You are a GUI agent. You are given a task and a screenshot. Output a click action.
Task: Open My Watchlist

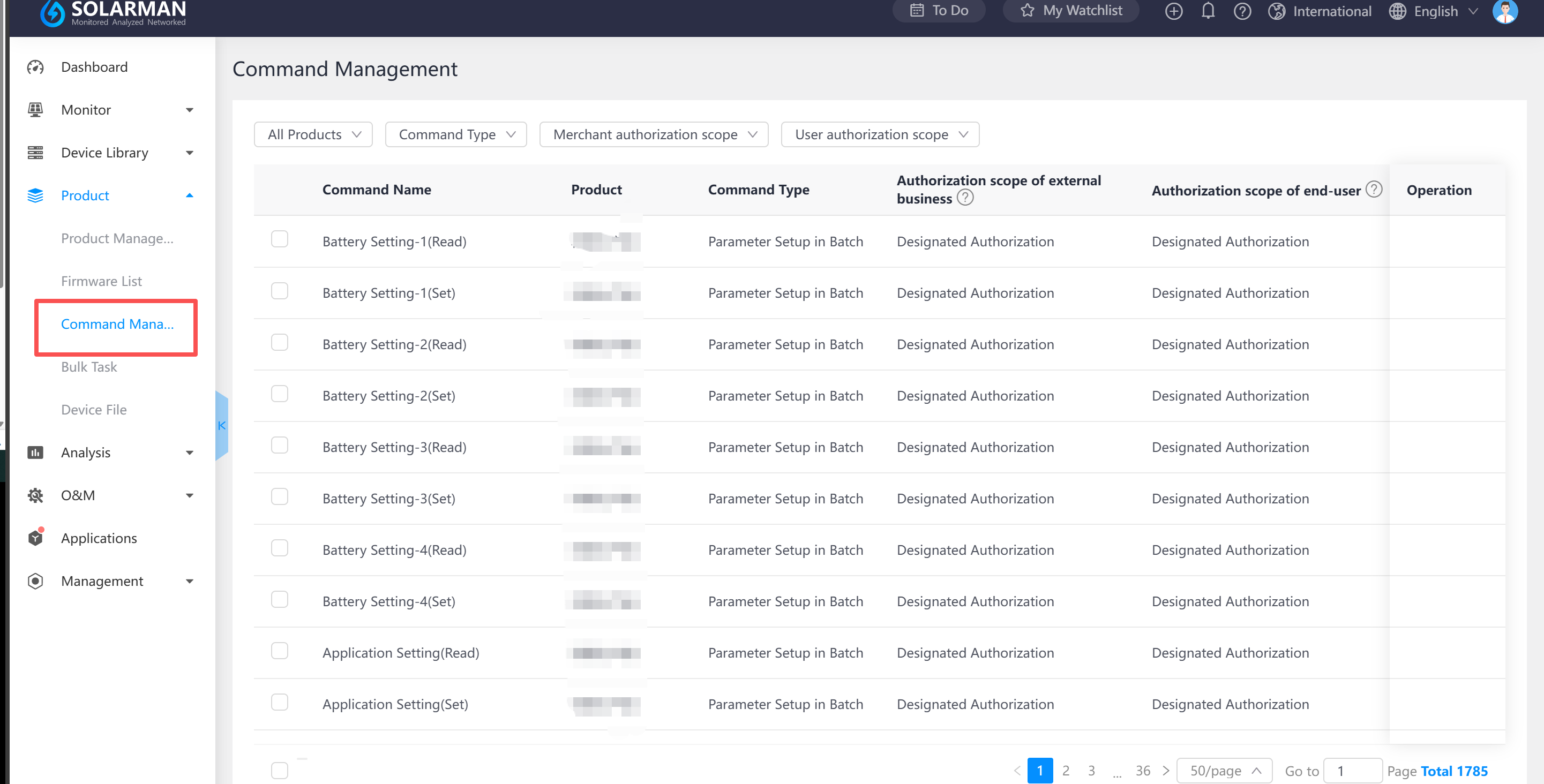pyautogui.click(x=1071, y=11)
